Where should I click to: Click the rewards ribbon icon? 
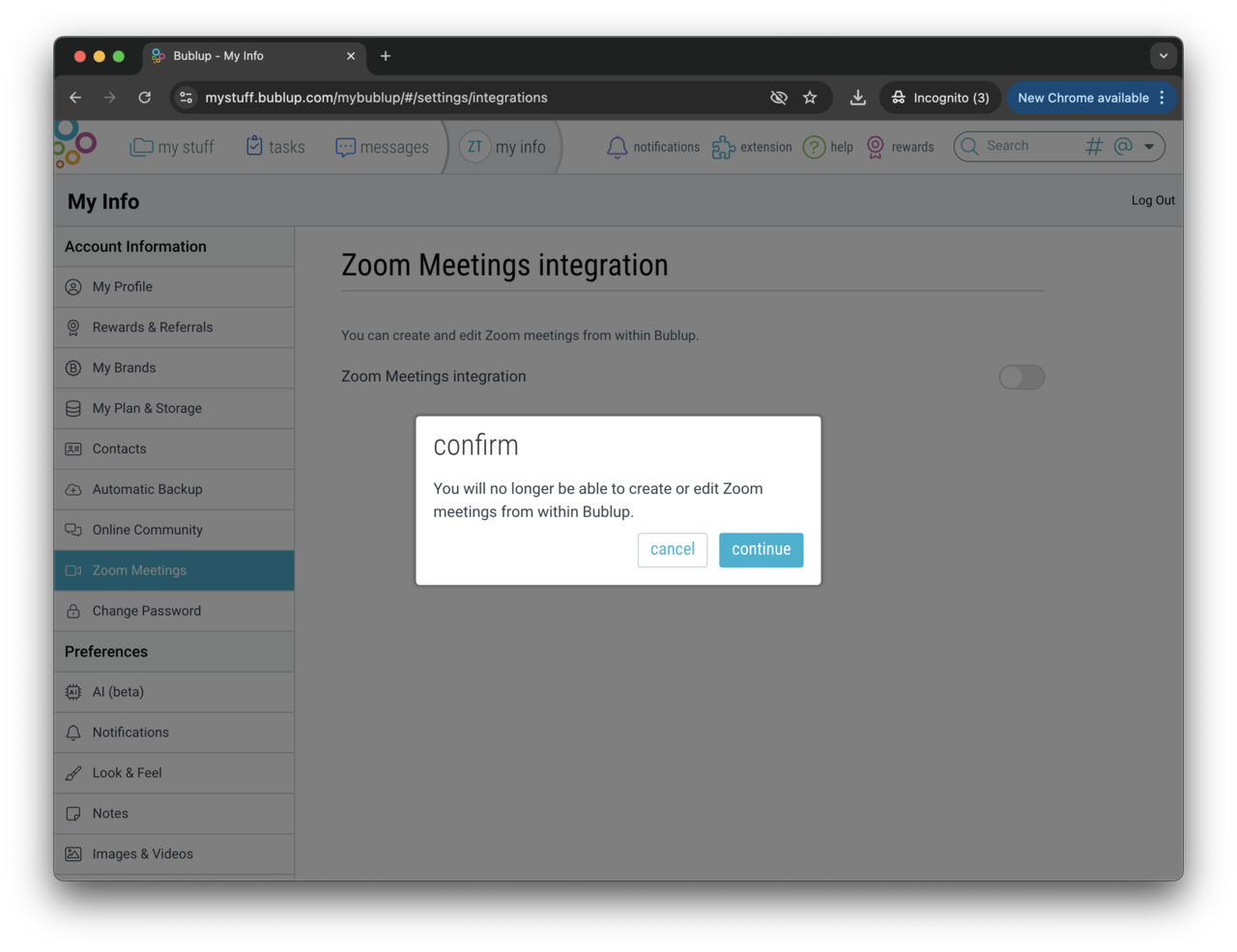point(876,147)
